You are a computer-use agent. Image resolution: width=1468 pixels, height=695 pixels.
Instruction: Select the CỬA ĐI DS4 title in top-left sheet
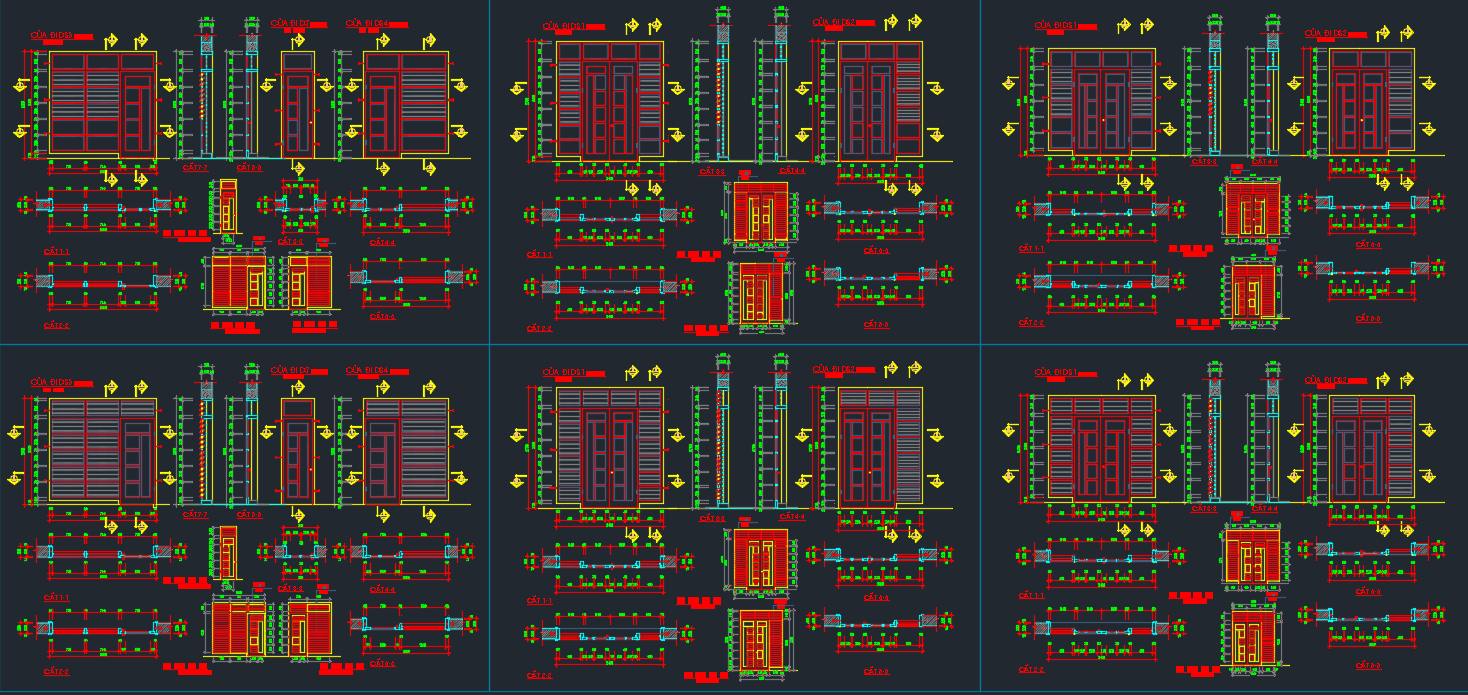pyautogui.click(x=367, y=21)
